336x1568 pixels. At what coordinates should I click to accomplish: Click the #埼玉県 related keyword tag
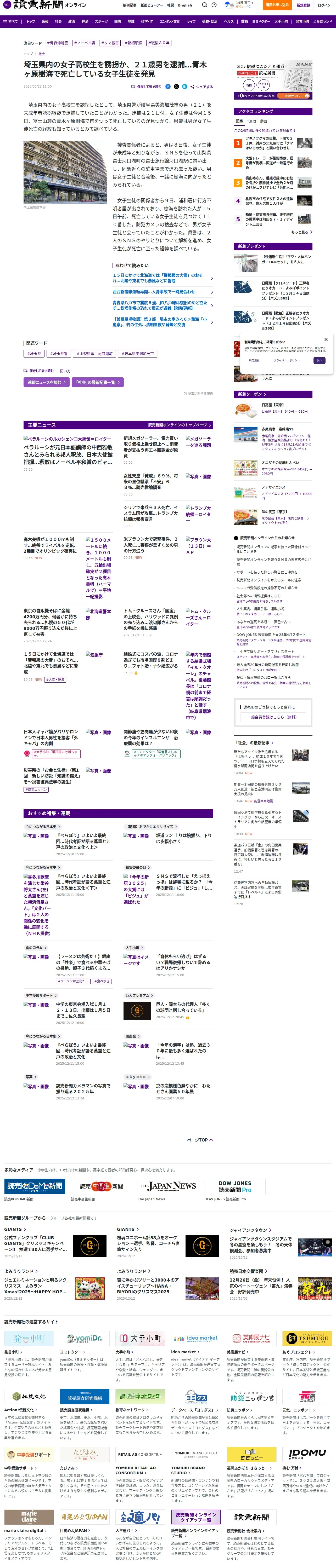34,354
